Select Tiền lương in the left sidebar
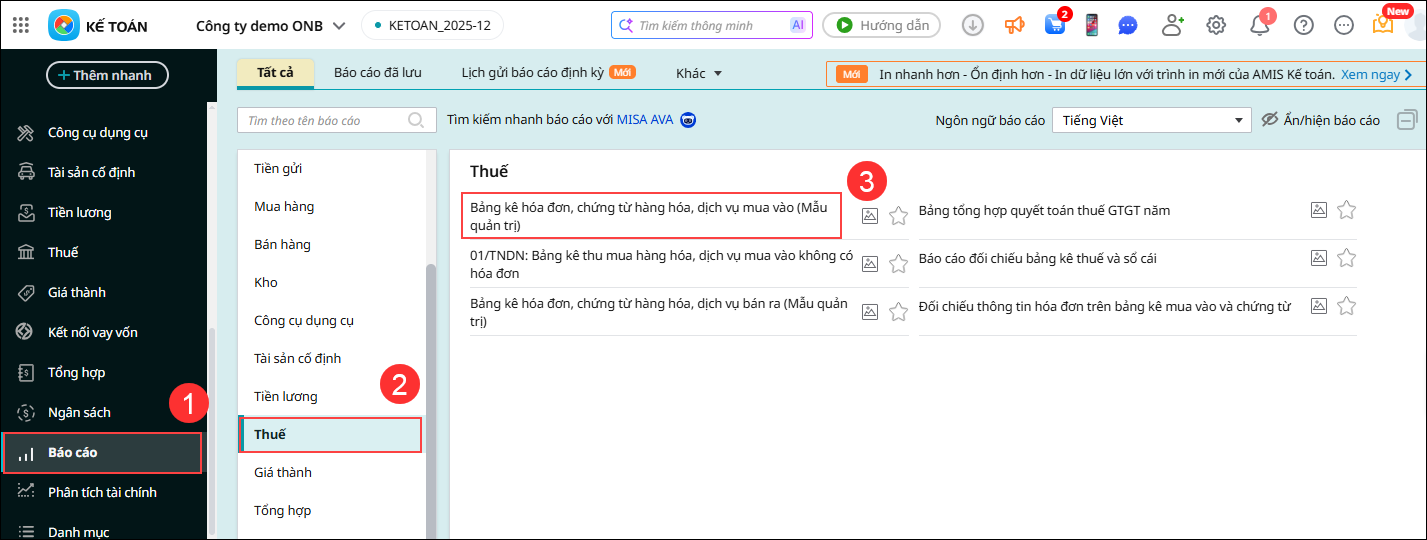The image size is (1427, 540). click(79, 212)
